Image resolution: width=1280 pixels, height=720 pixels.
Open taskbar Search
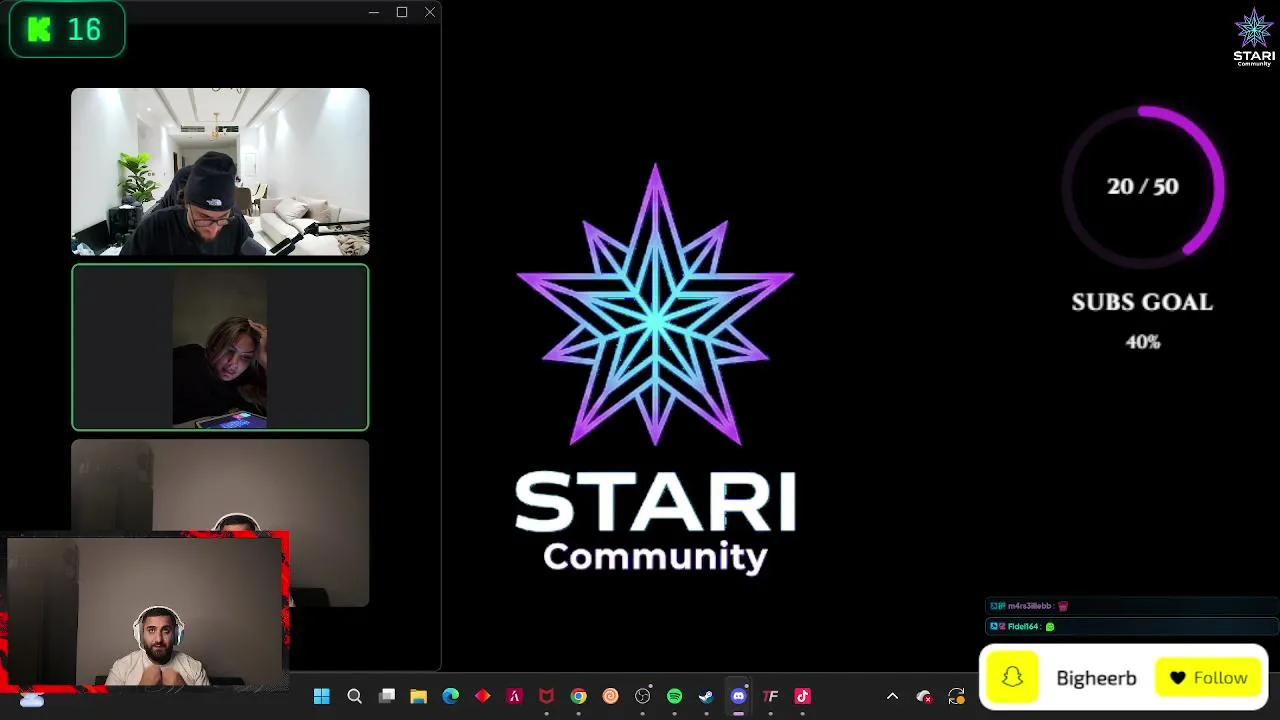354,696
